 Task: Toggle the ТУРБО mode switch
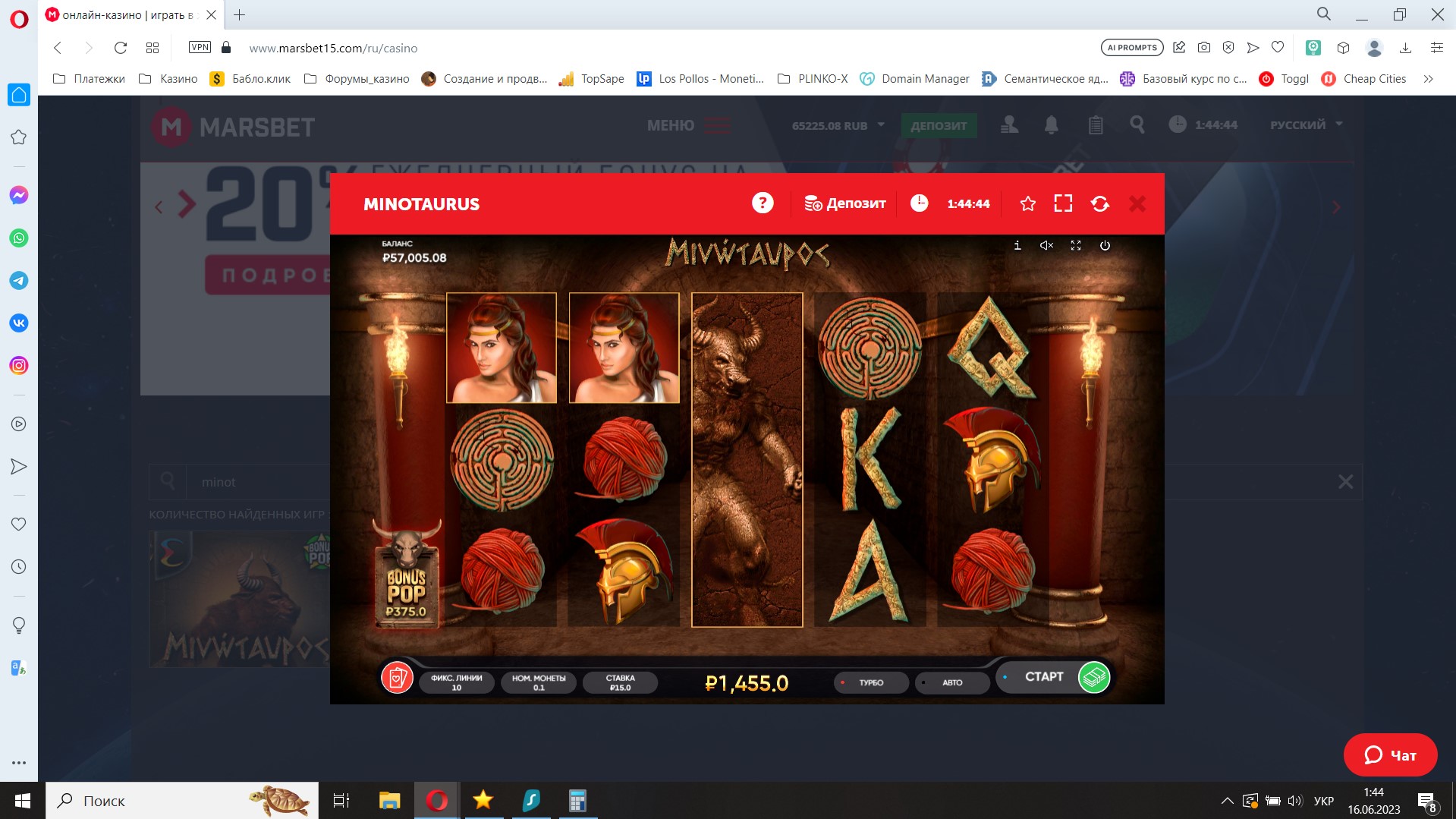[871, 682]
